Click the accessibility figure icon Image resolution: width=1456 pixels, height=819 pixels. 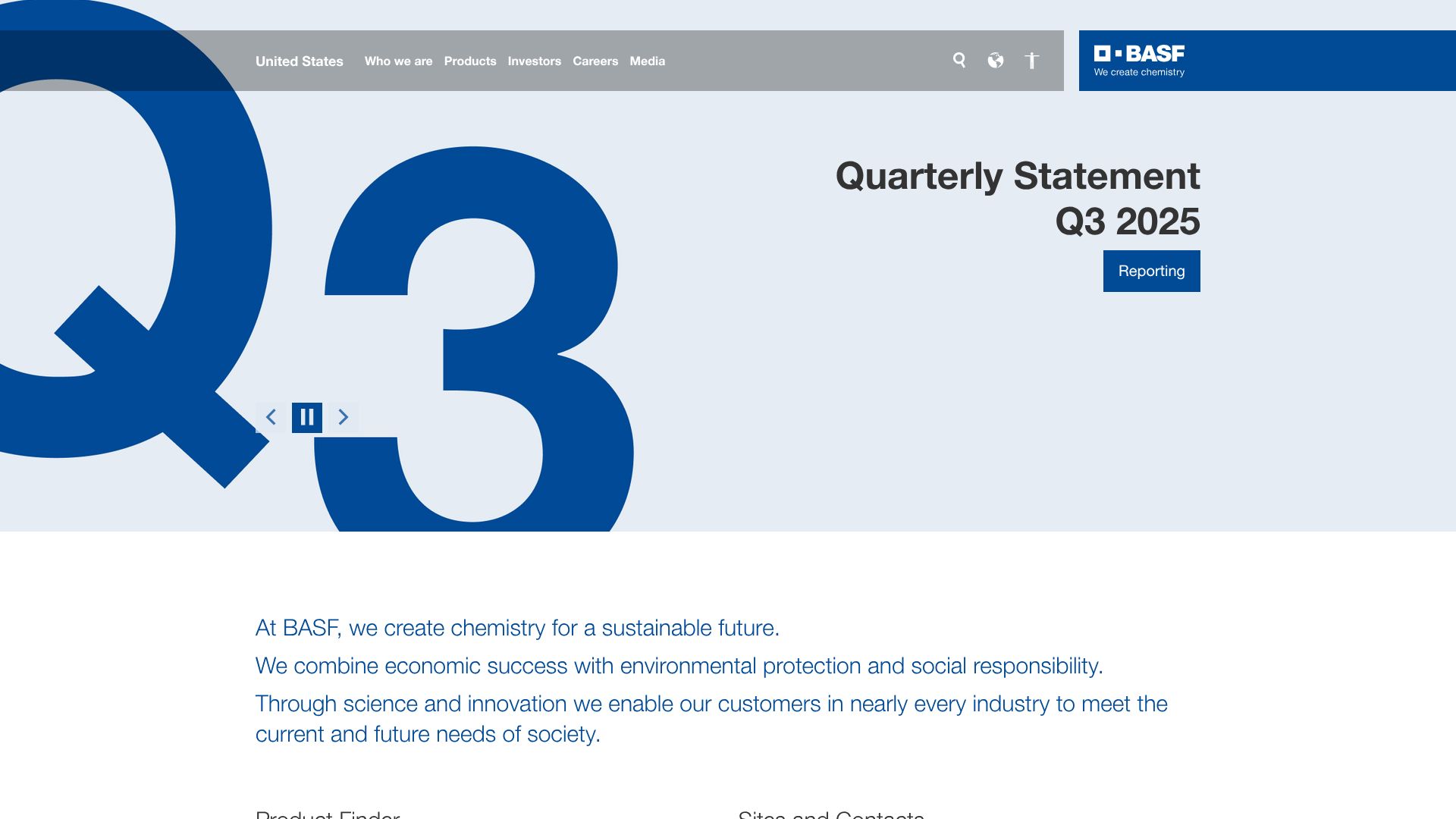click(x=1031, y=61)
